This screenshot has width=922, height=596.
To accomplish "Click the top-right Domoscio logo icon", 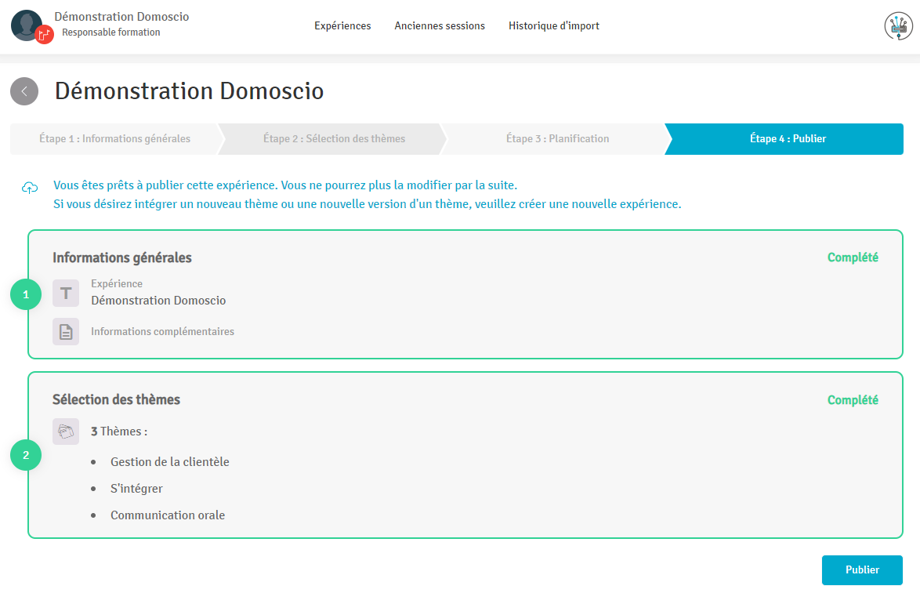I will point(898,26).
